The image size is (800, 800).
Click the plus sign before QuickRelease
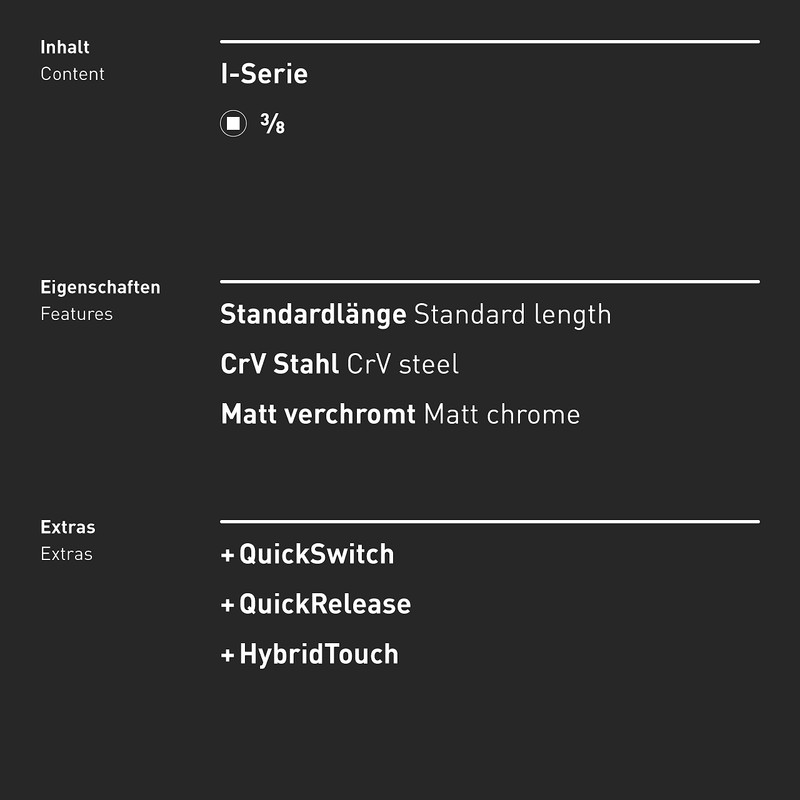point(227,605)
